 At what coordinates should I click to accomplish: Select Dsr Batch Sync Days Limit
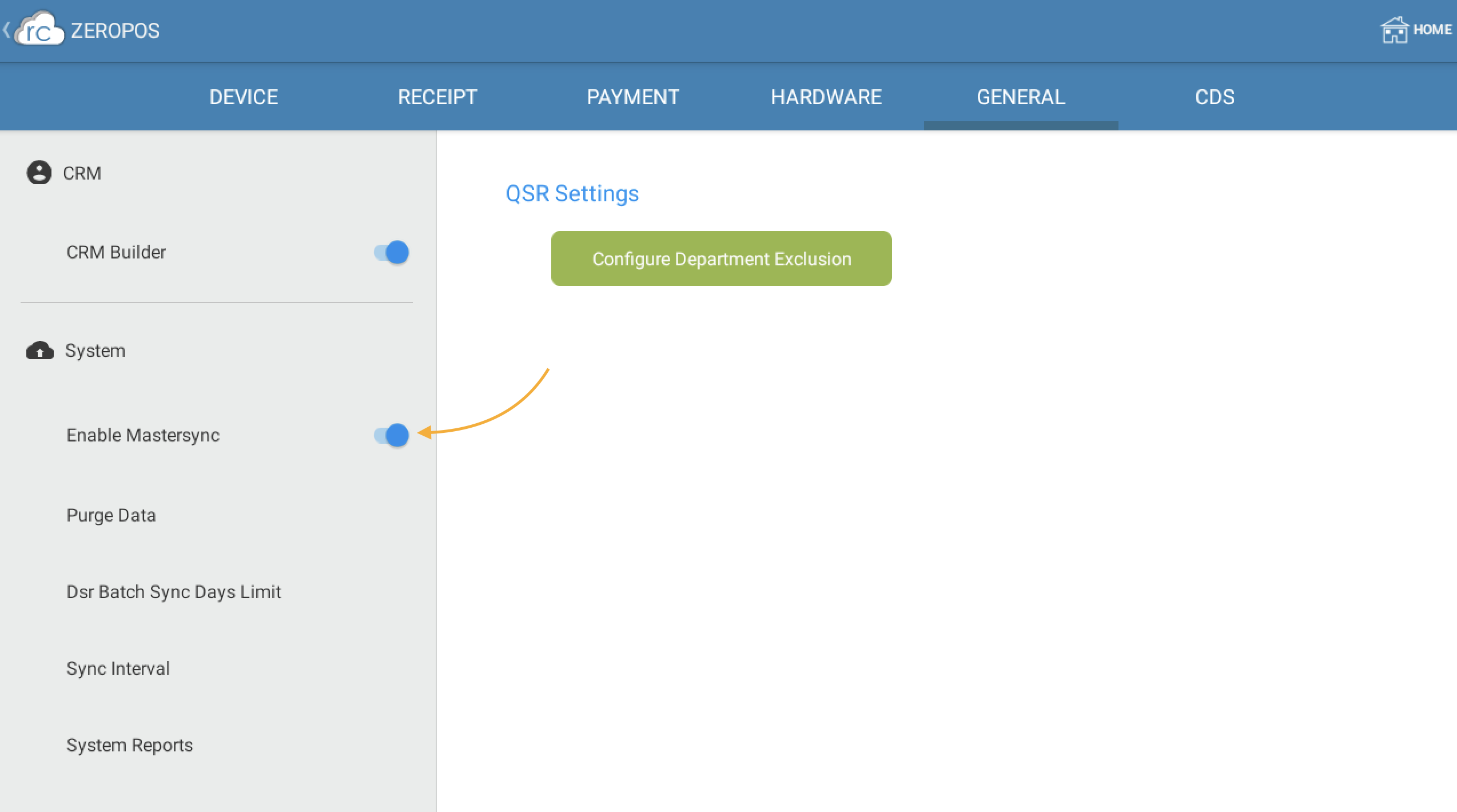174,592
